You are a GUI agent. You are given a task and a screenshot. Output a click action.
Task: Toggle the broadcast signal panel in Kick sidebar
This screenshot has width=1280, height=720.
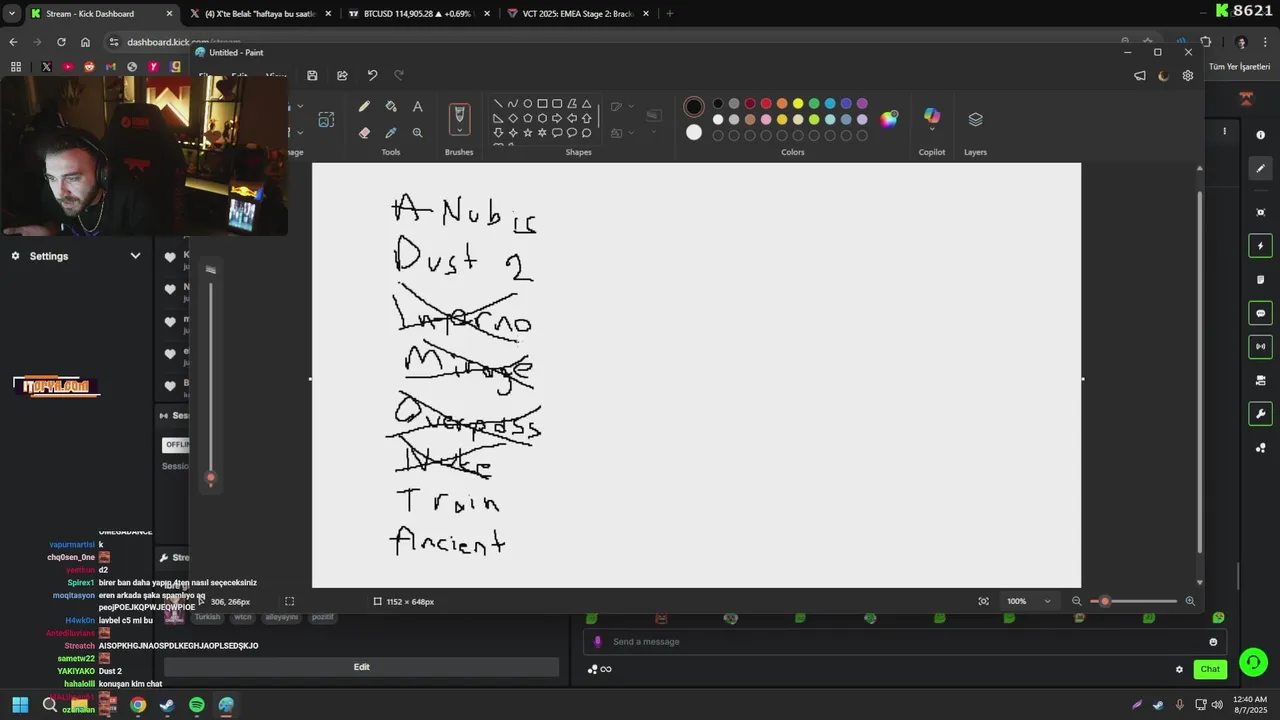(x=1260, y=347)
